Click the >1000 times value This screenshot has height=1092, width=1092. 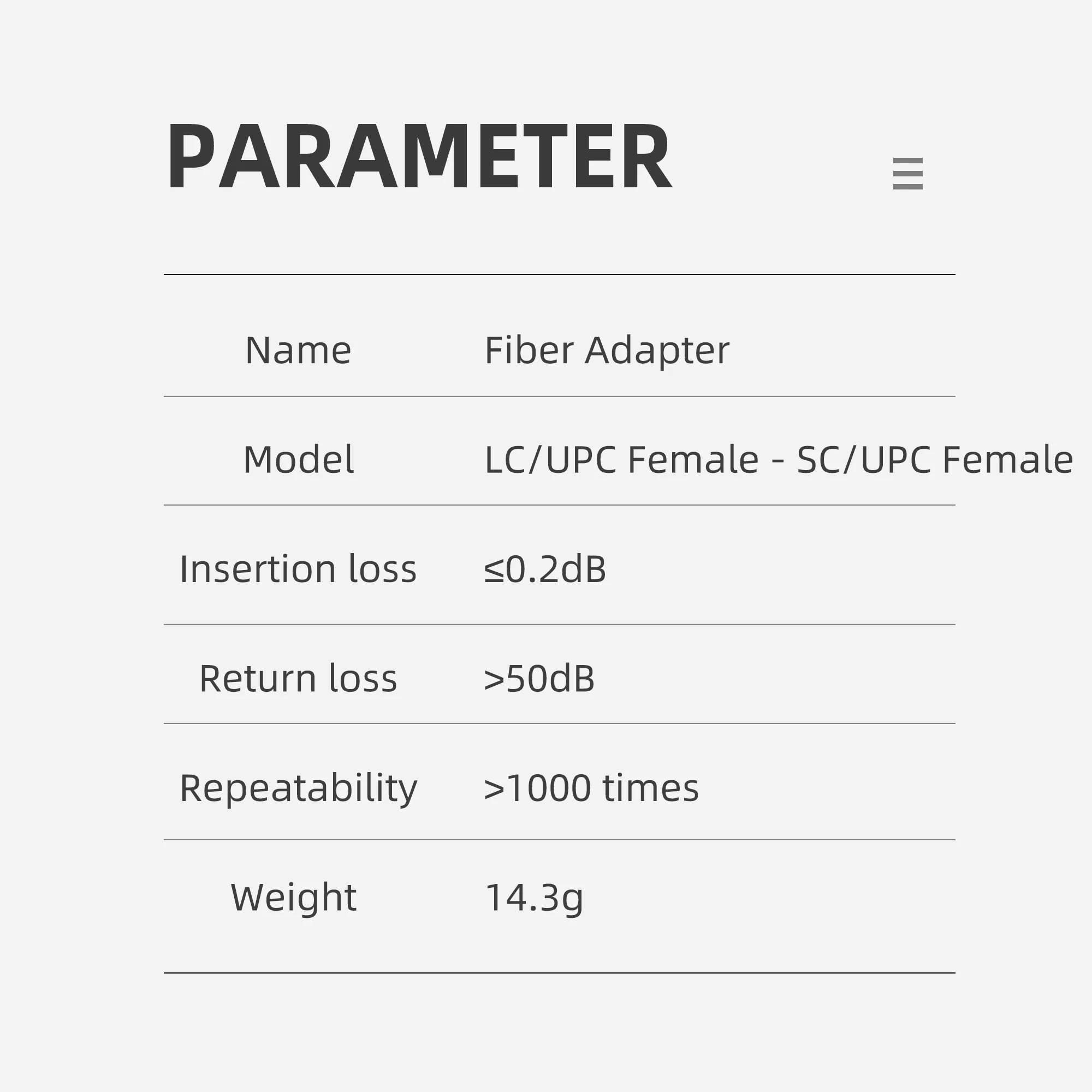(591, 788)
